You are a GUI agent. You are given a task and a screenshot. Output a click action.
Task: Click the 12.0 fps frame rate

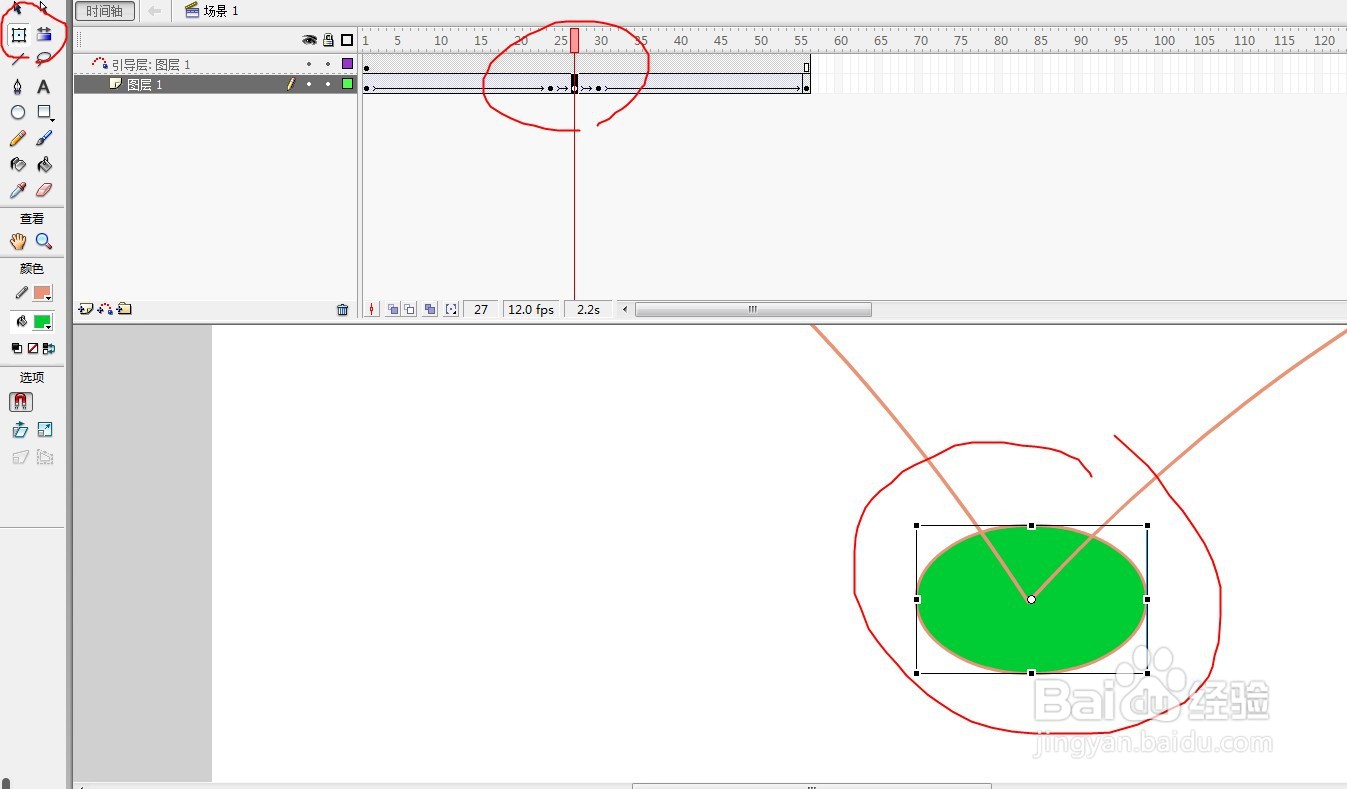[x=531, y=310]
